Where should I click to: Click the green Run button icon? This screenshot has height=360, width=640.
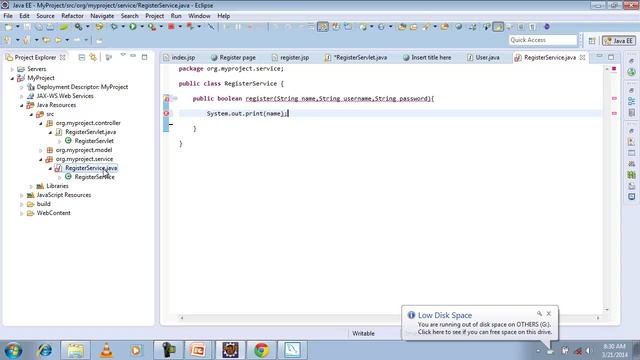pos(133,27)
